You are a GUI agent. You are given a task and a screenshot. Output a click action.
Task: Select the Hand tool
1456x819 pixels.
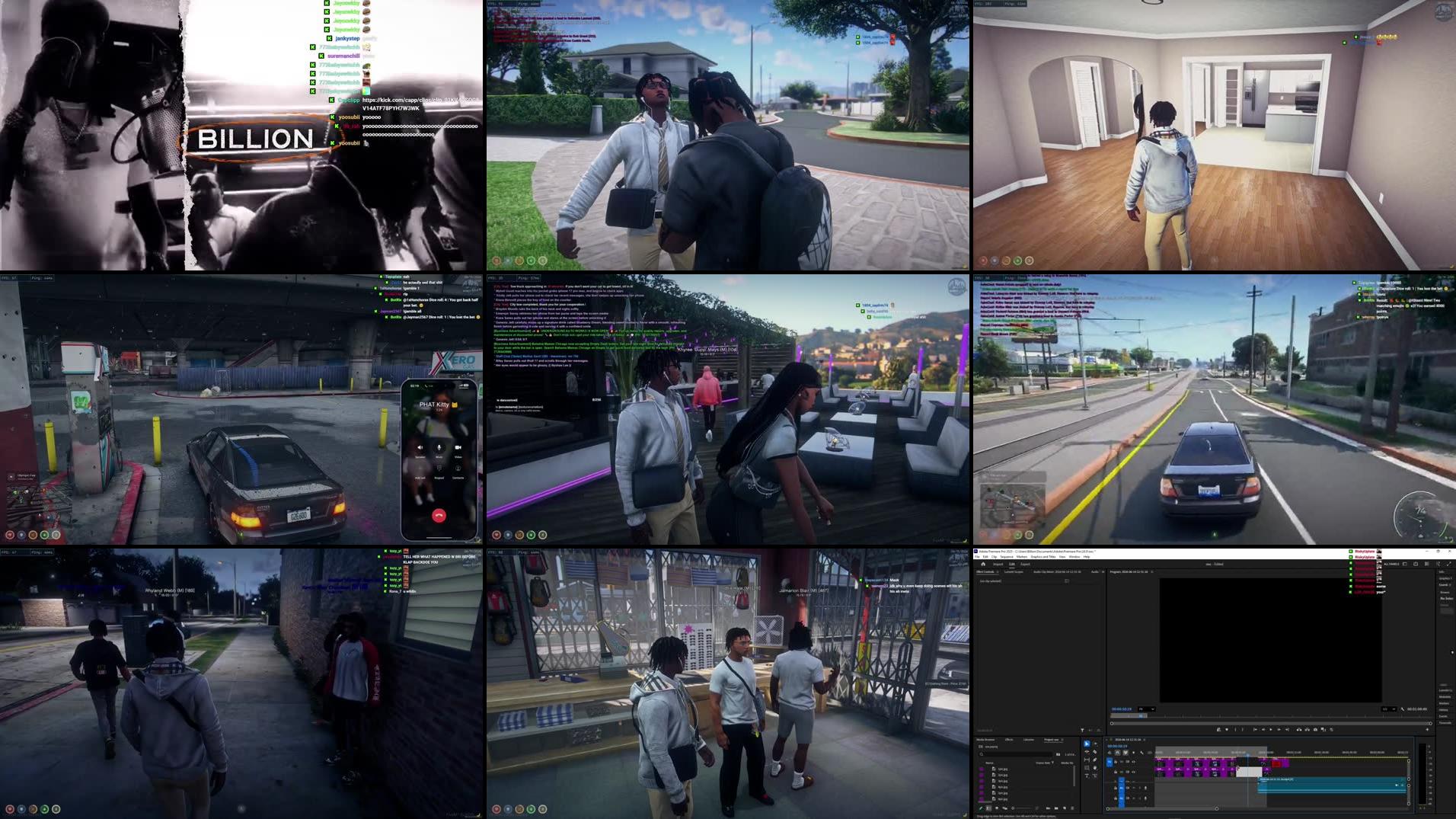1095,768
